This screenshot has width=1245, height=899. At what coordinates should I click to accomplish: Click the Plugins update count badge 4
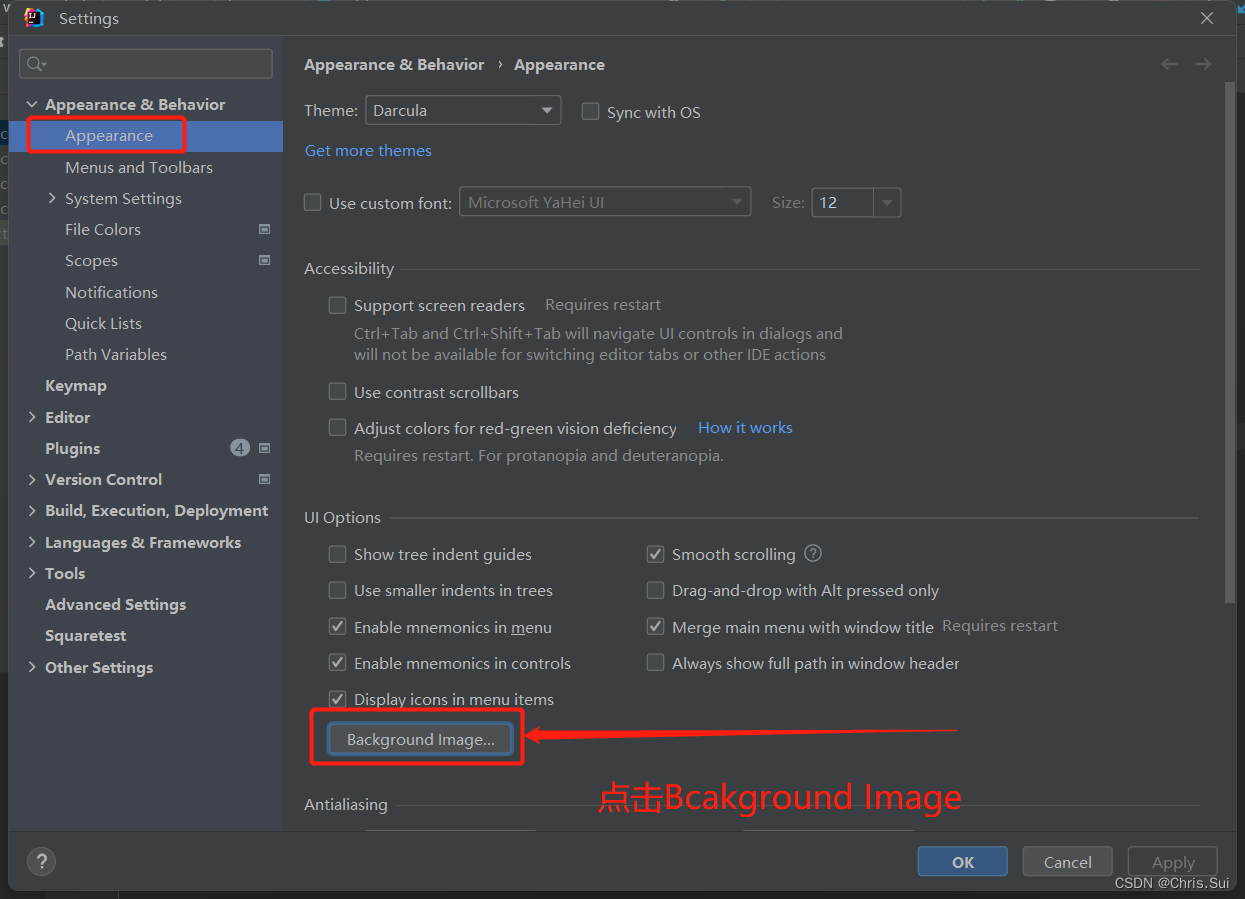tap(240, 448)
